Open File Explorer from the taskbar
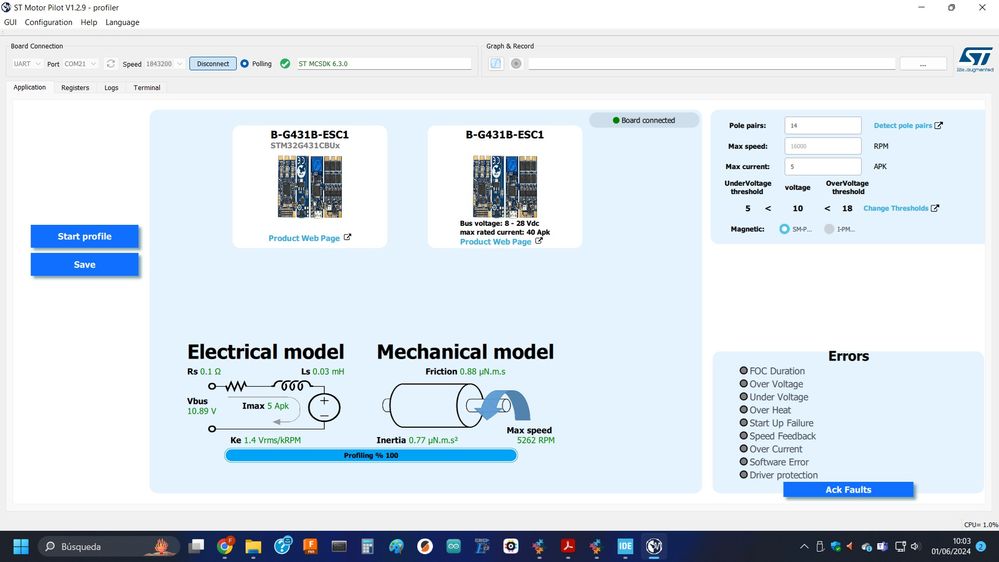Viewport: 999px width, 562px height. 254,547
